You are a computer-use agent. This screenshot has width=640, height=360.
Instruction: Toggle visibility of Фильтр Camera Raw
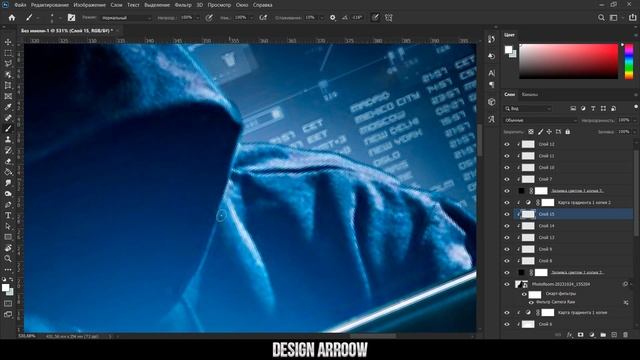pos(531,302)
